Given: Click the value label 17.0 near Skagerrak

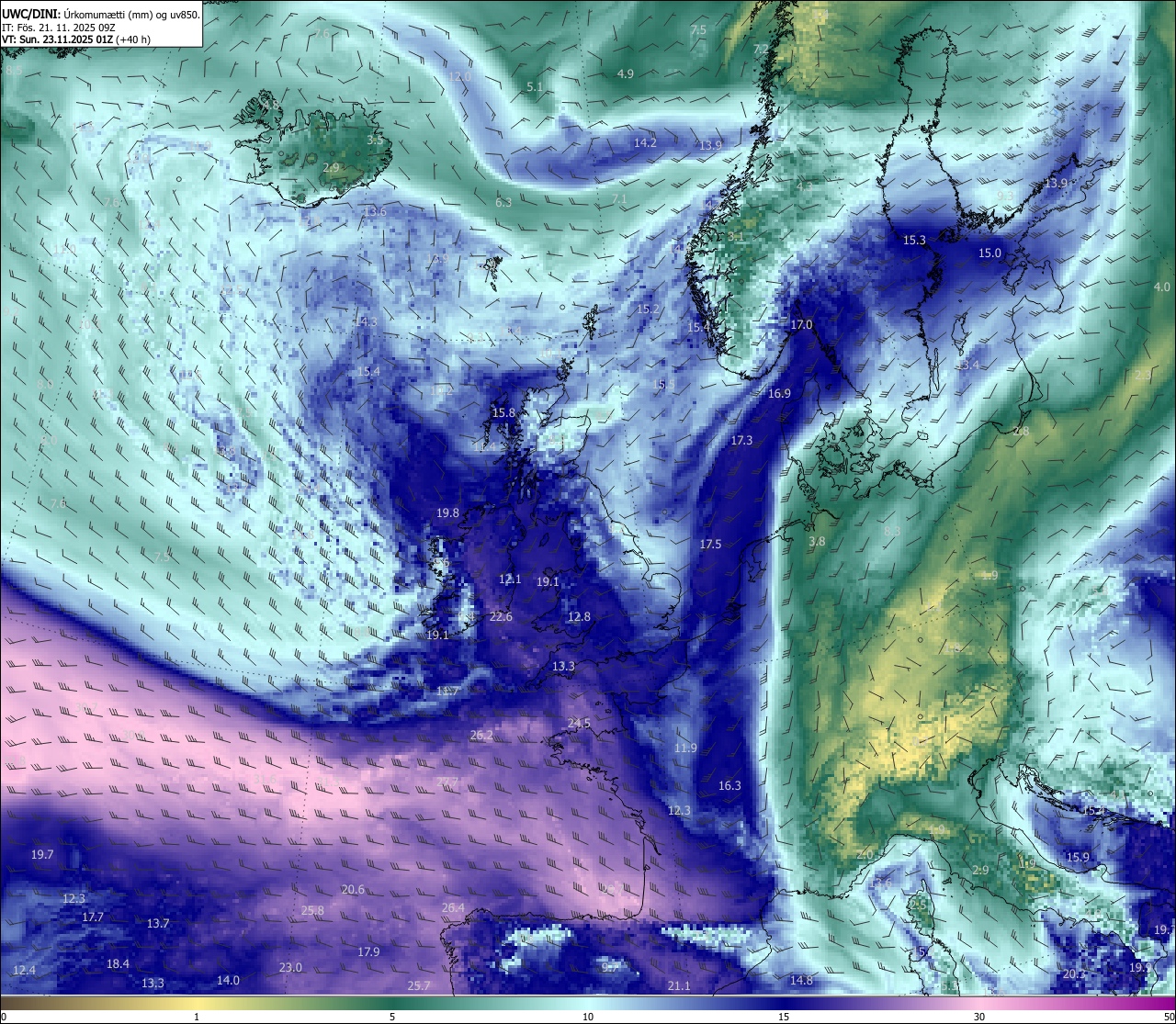Looking at the screenshot, I should [x=801, y=325].
